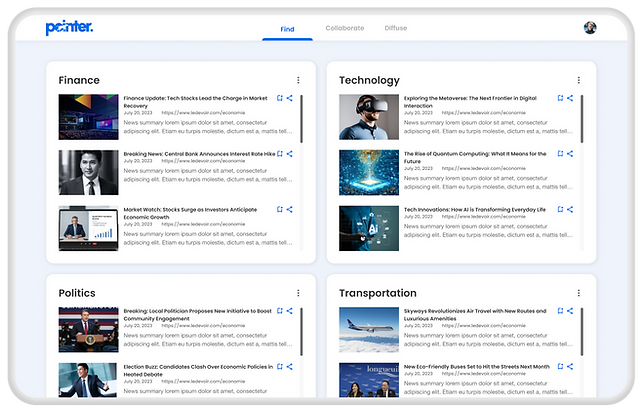Click the Finance section heading

(79, 80)
